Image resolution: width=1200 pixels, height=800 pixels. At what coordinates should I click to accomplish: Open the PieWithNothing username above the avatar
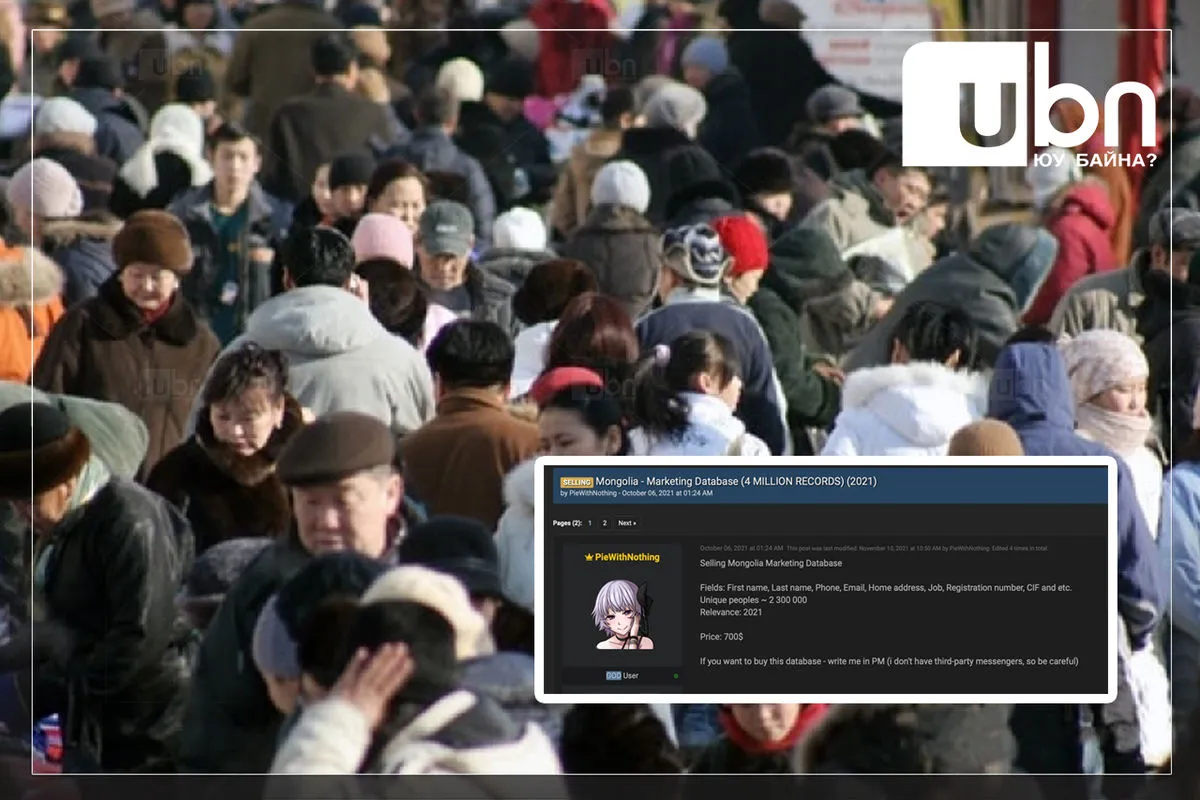(627, 557)
